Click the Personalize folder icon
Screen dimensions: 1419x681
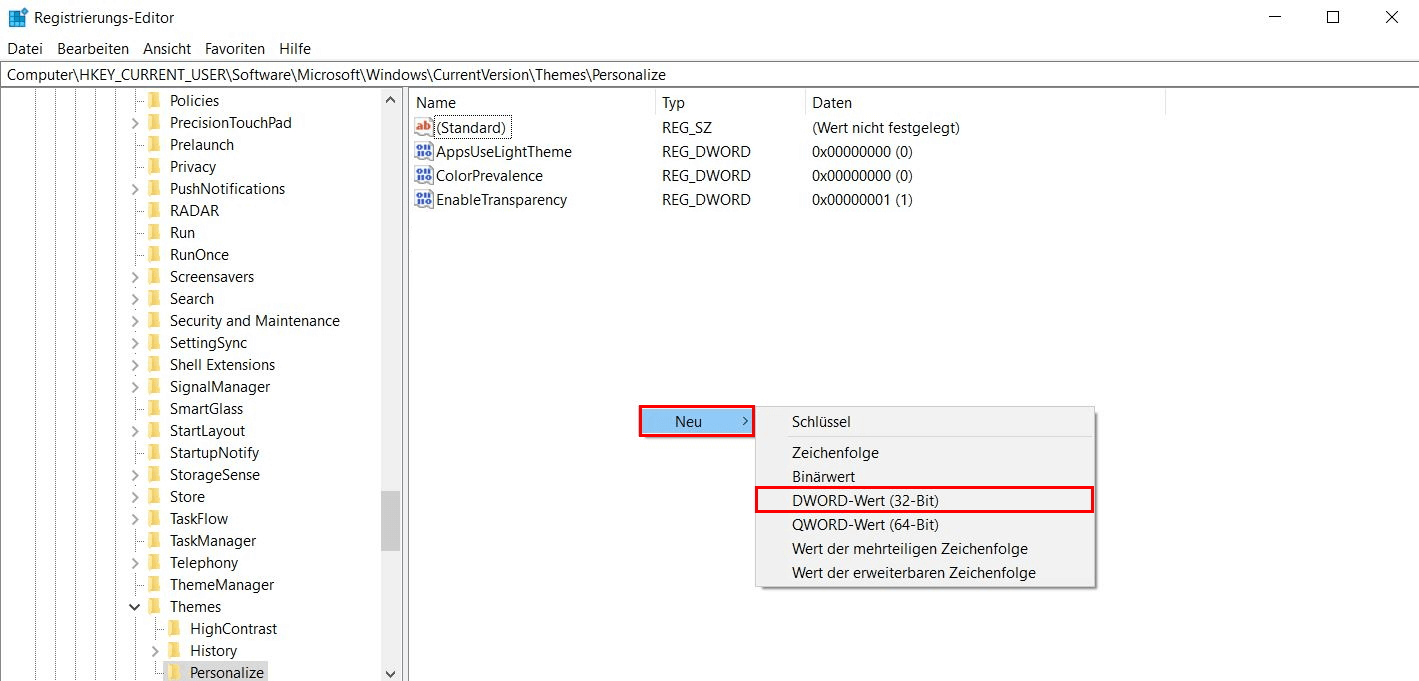(174, 672)
